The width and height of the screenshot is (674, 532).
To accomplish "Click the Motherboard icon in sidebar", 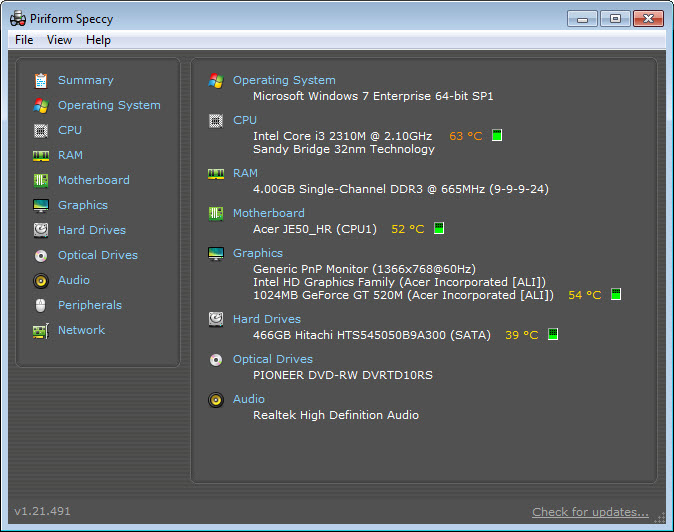I will (x=41, y=180).
